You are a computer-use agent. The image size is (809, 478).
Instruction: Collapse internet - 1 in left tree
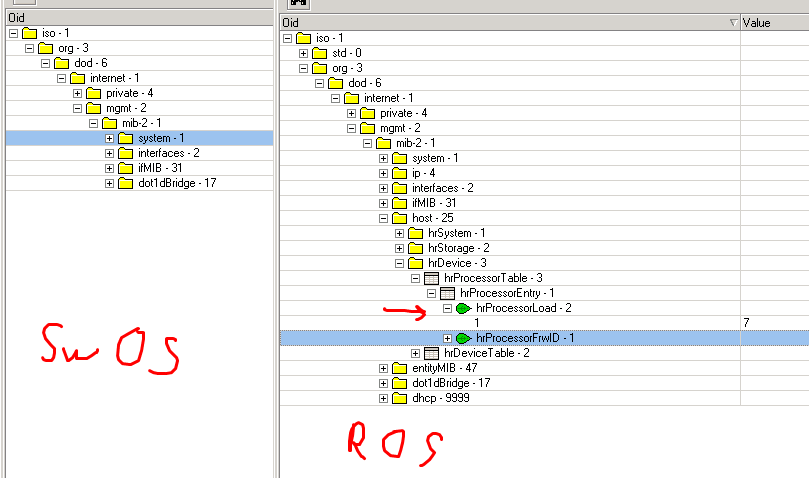[x=61, y=78]
